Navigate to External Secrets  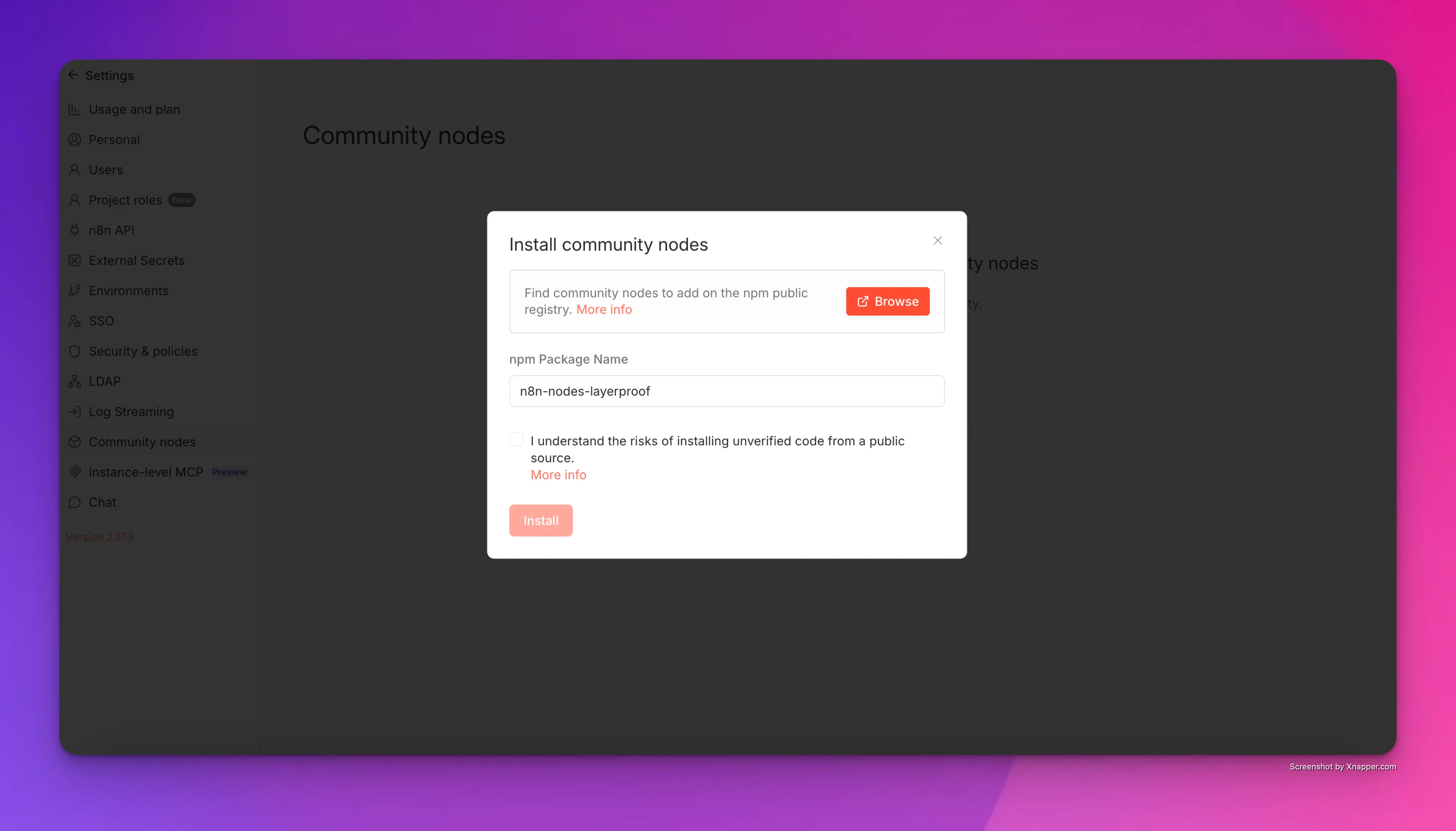(136, 260)
